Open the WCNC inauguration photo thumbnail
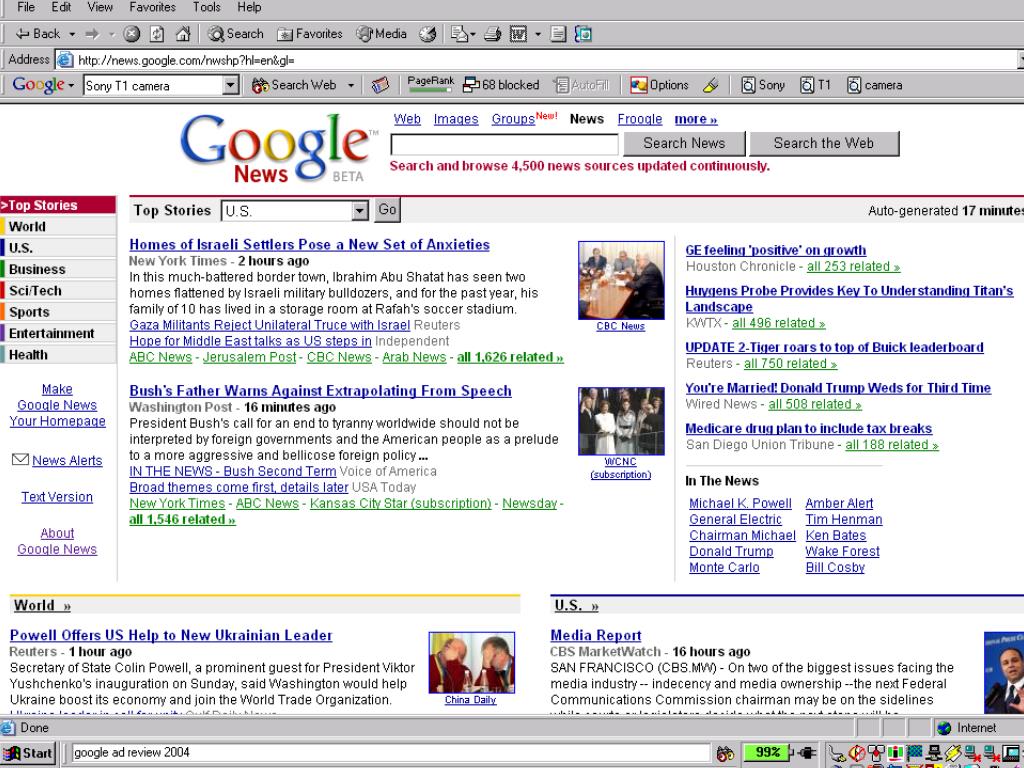The width and height of the screenshot is (1024, 768). pos(621,421)
